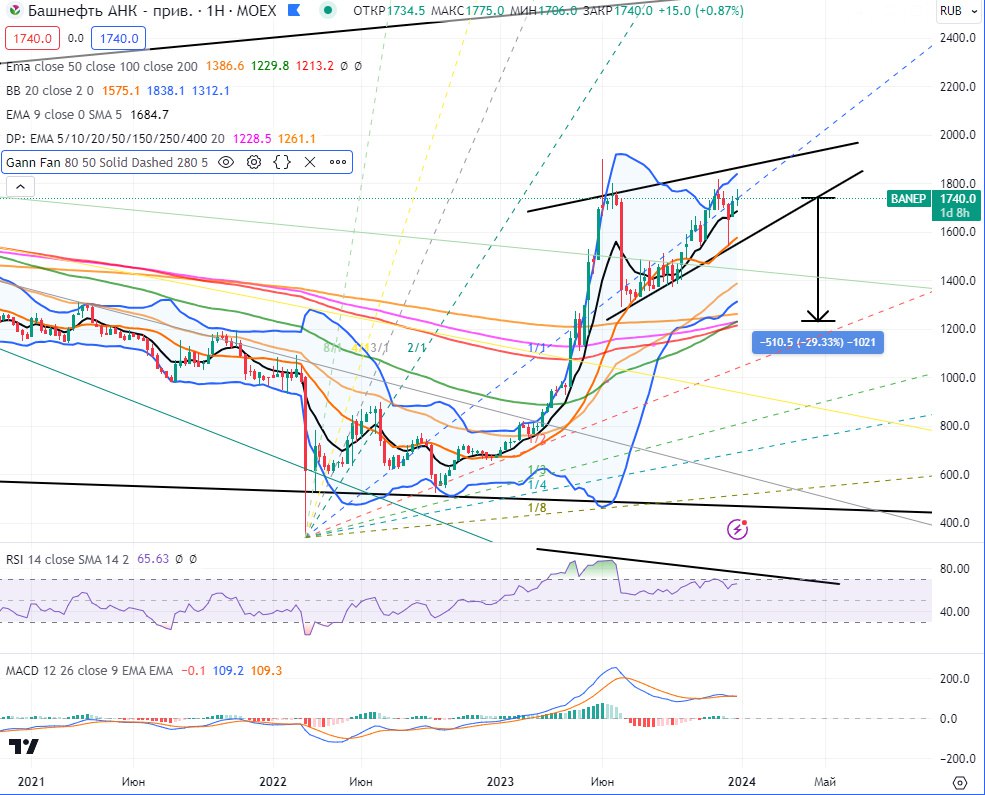Screen dimensions: 985x795
Task: Click the 2024 time axis label
Action: click(741, 782)
